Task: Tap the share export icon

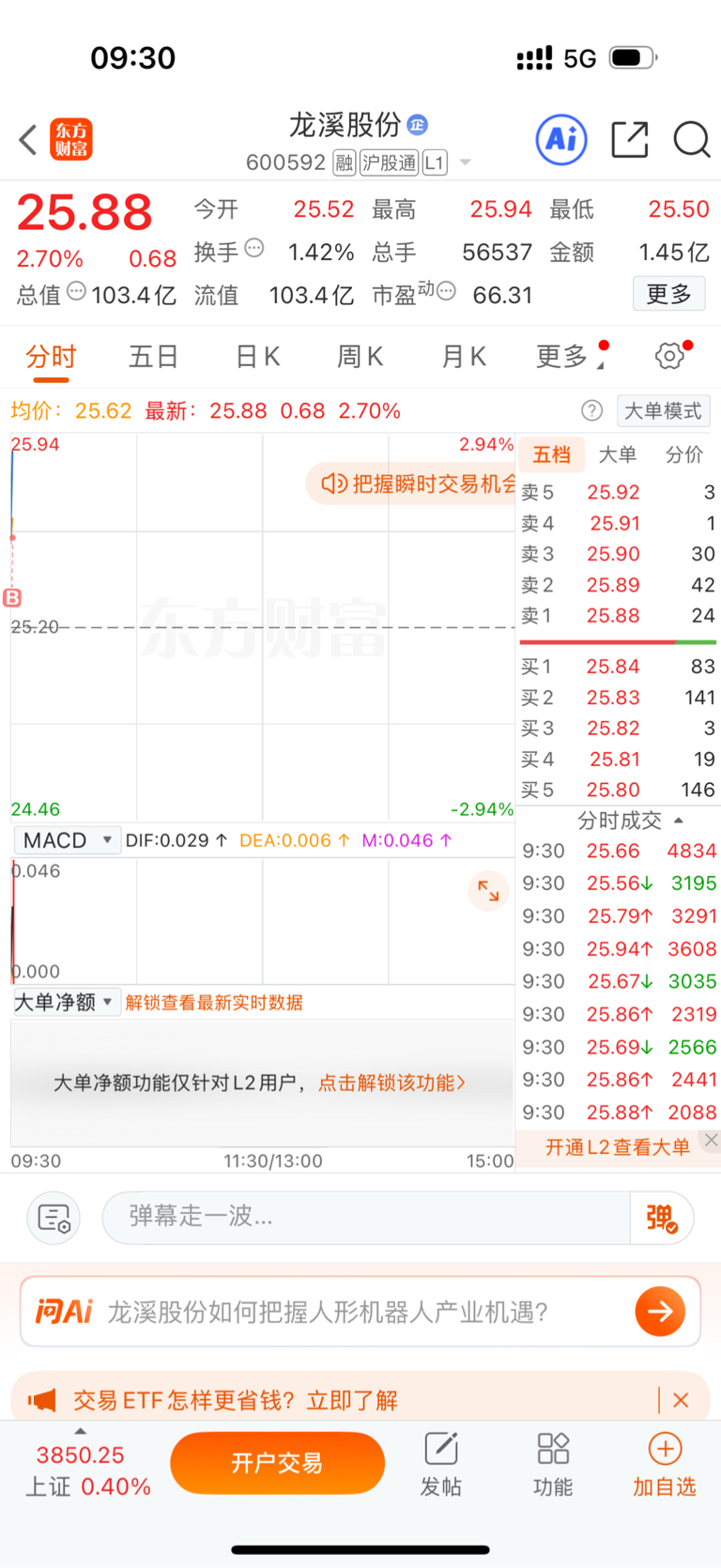Action: (630, 140)
